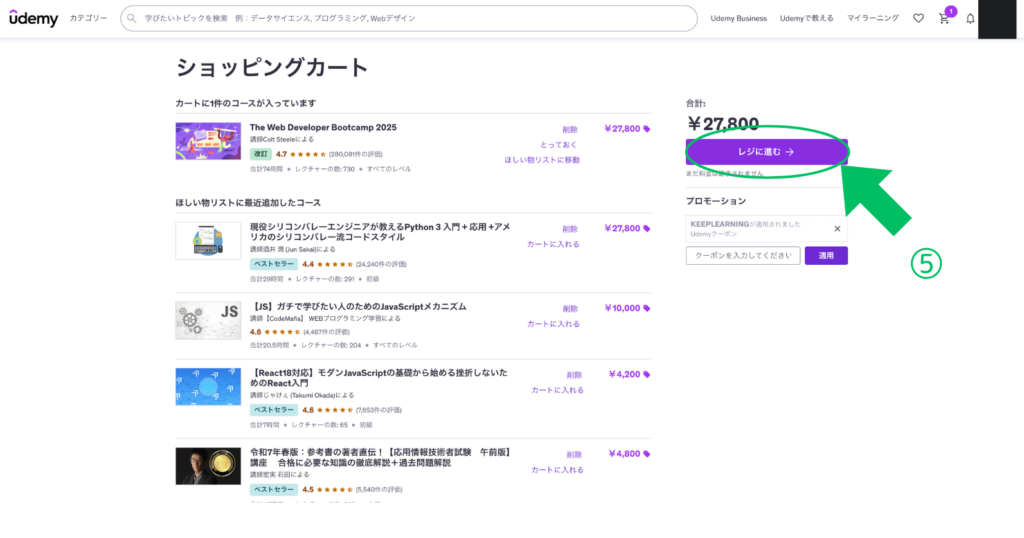Open Udemyで教える link
Image resolution: width=1024 pixels, height=538 pixels.
click(x=807, y=18)
